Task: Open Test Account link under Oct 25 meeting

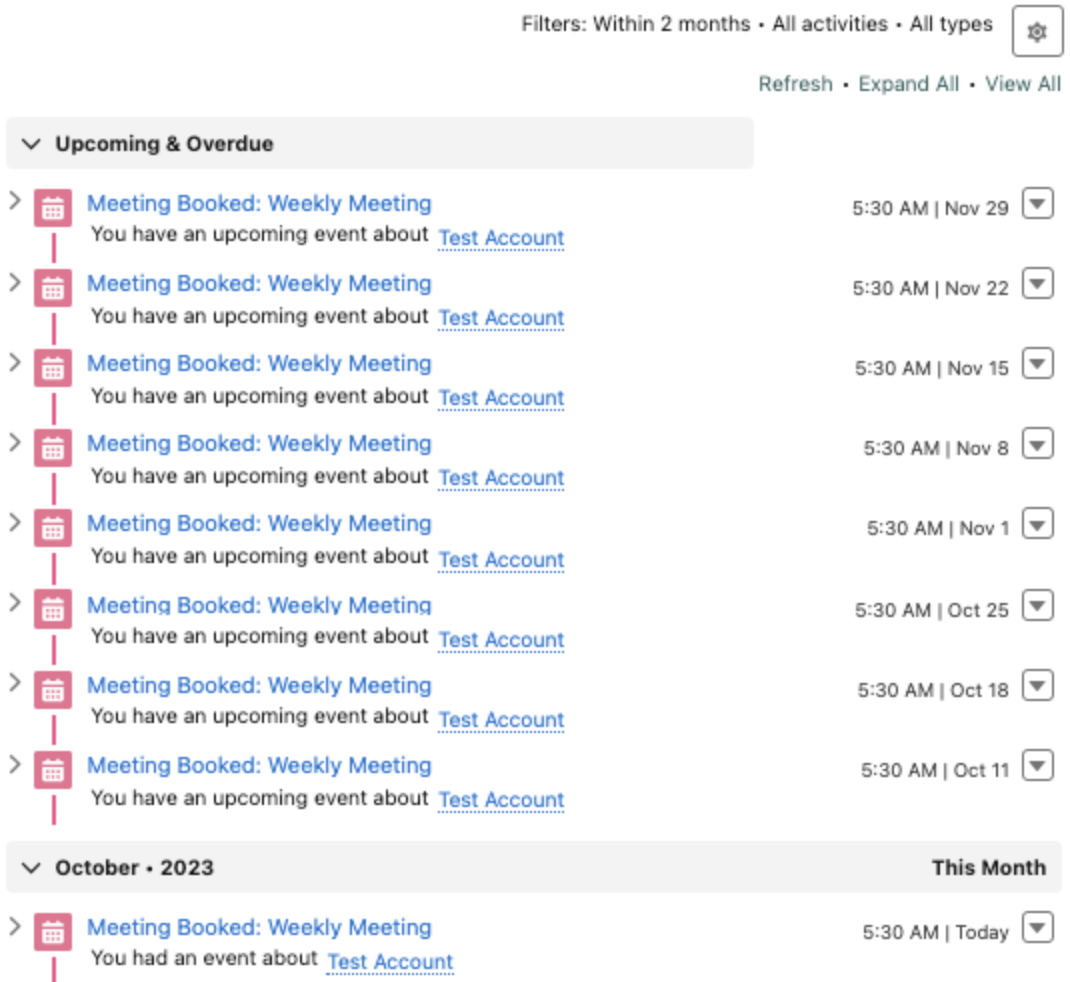Action: (x=501, y=639)
